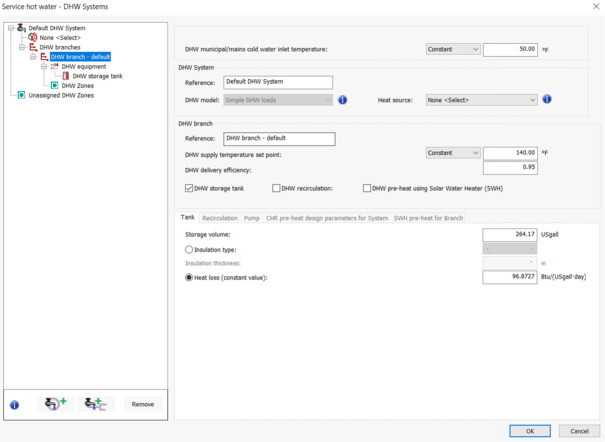Select the Insulation type radio button
The image size is (605, 442).
pos(189,249)
